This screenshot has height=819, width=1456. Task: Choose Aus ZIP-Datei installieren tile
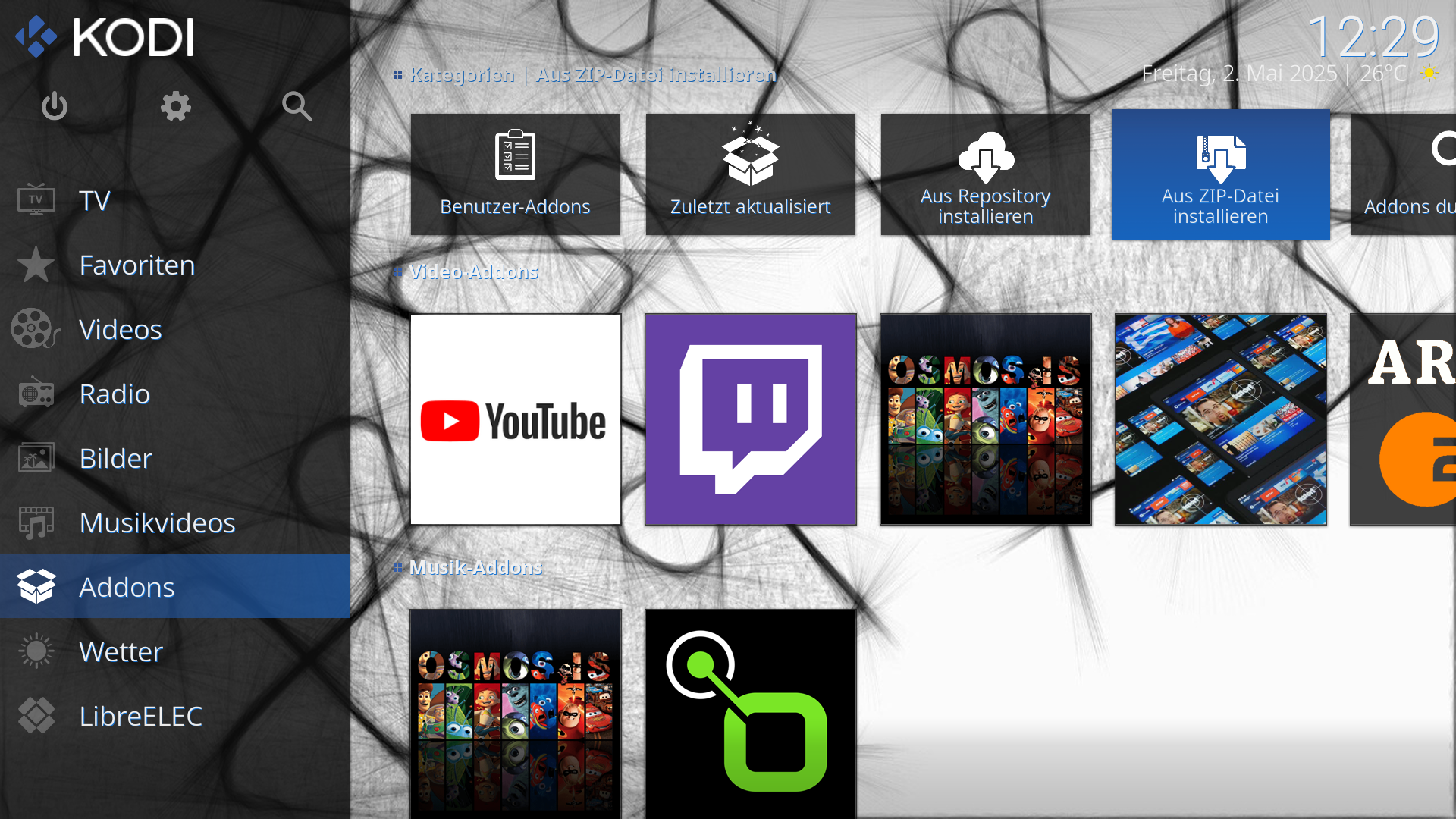[x=1221, y=174]
